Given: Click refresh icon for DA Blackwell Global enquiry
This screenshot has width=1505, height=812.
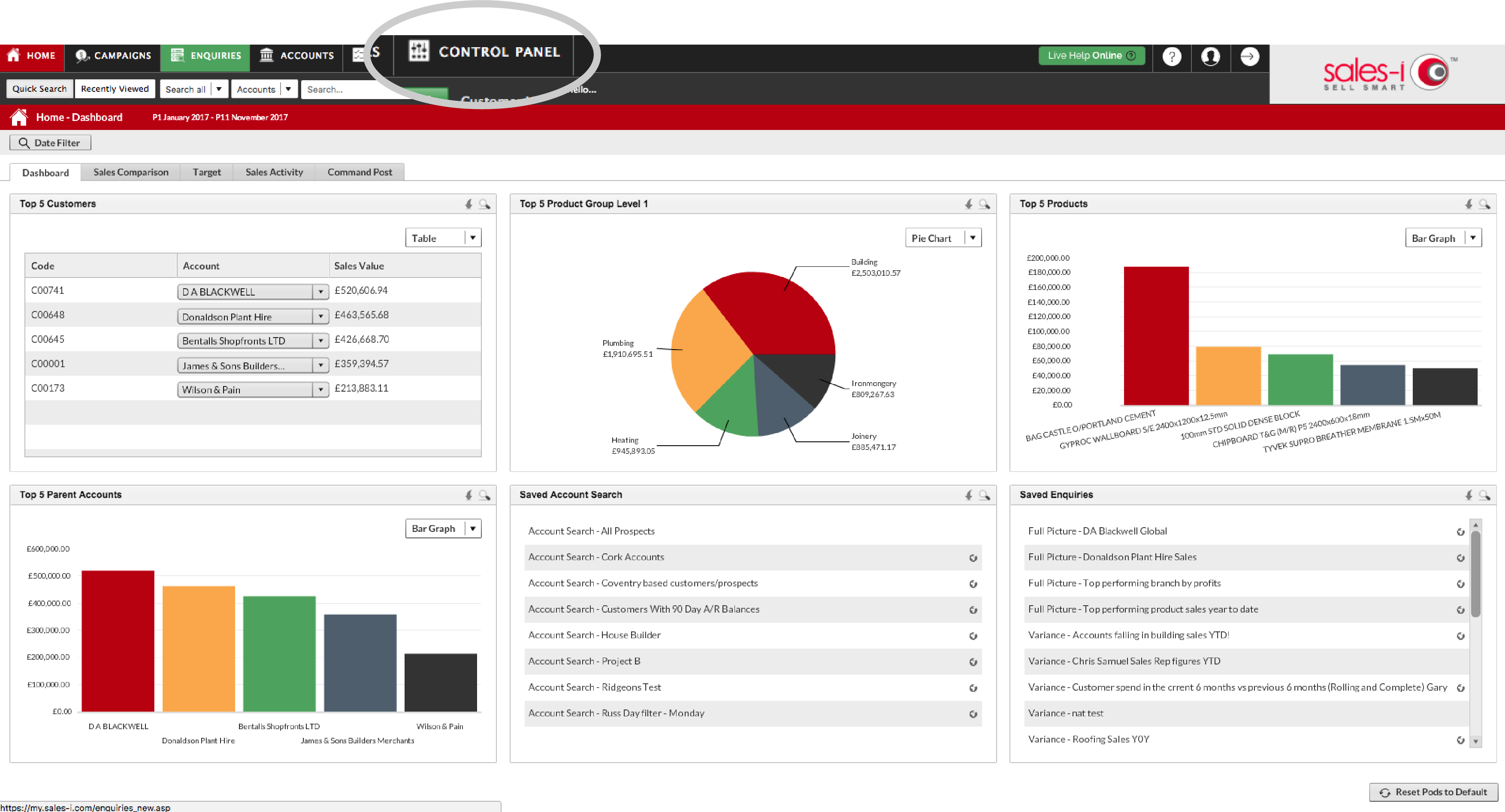Looking at the screenshot, I should pos(1461,531).
